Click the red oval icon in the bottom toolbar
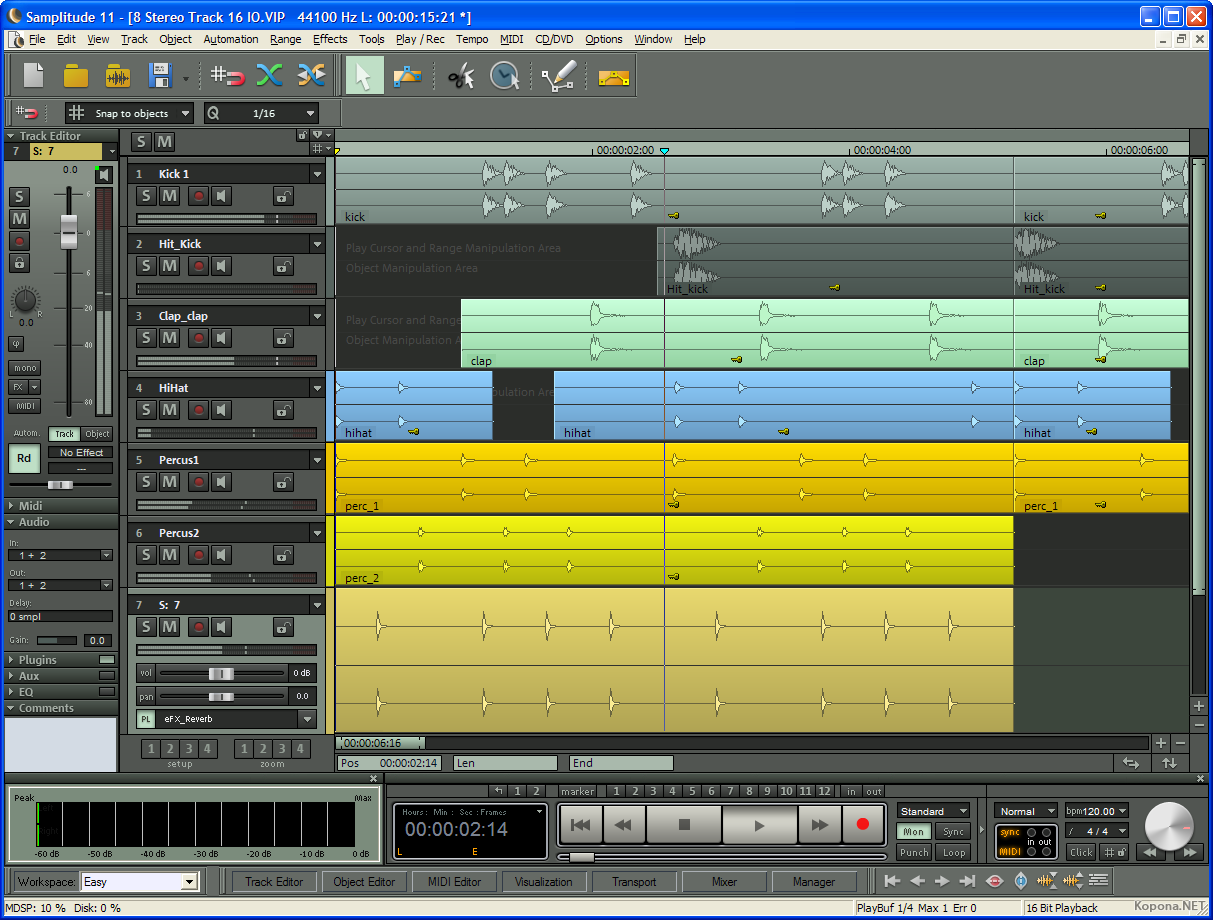1213x920 pixels. [x=994, y=881]
